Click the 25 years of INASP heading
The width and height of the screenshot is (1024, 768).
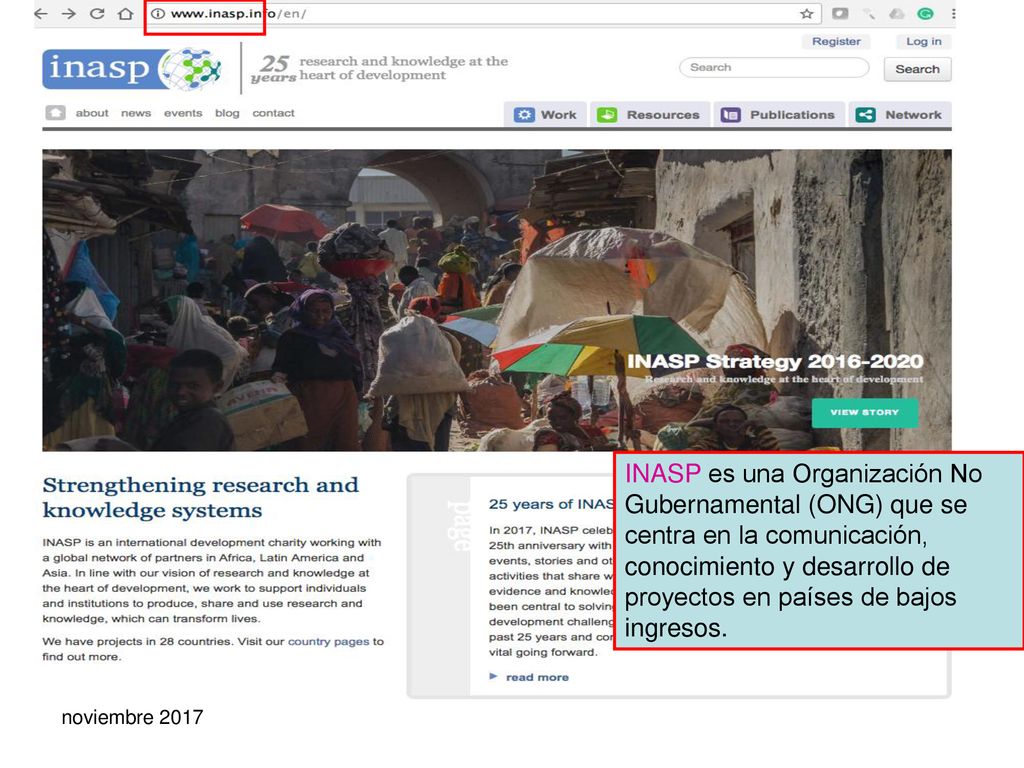coord(552,504)
